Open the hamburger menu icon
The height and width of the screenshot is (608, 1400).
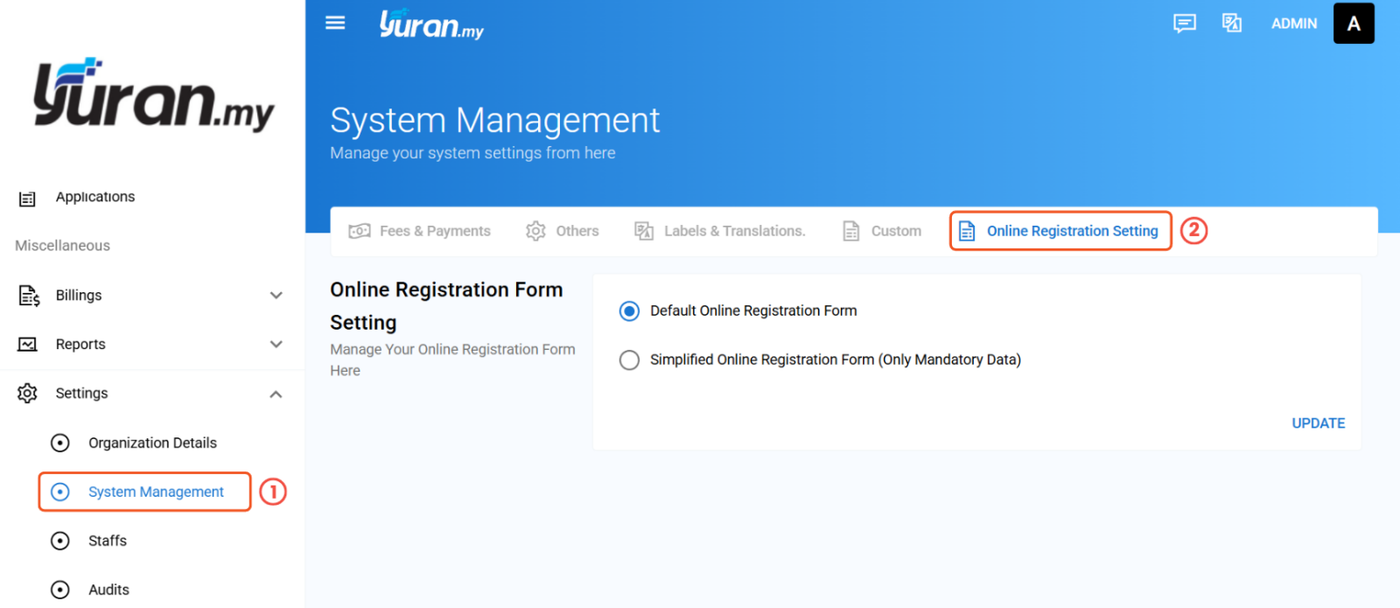pos(335,23)
